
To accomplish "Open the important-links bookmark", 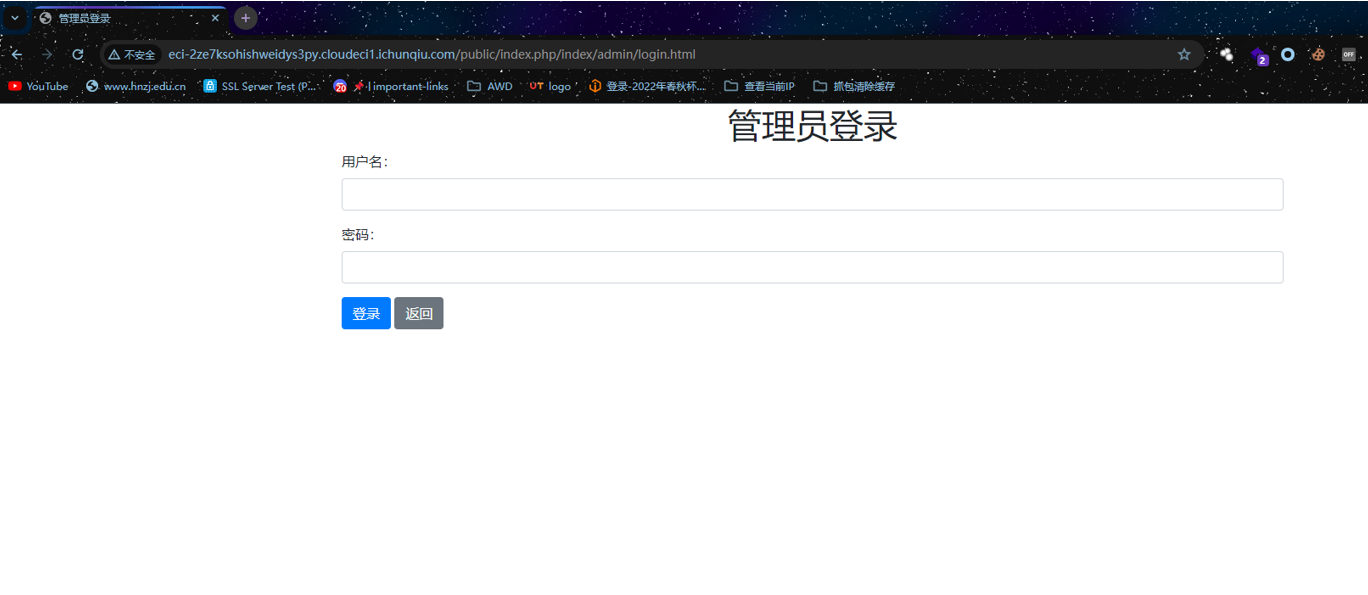I will [x=391, y=86].
